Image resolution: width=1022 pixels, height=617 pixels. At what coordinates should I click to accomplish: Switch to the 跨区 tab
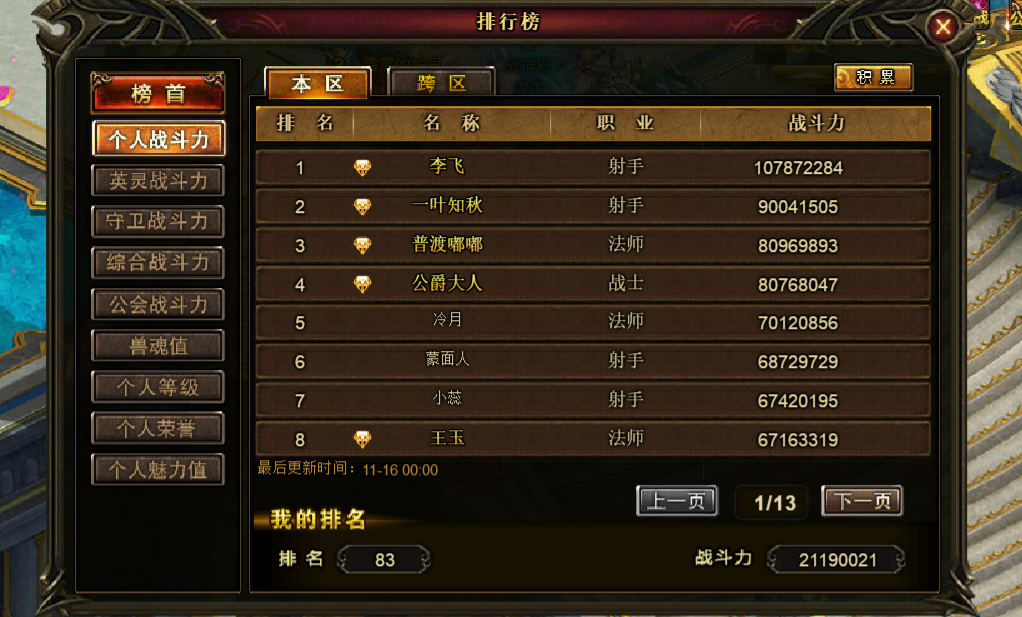tap(441, 83)
